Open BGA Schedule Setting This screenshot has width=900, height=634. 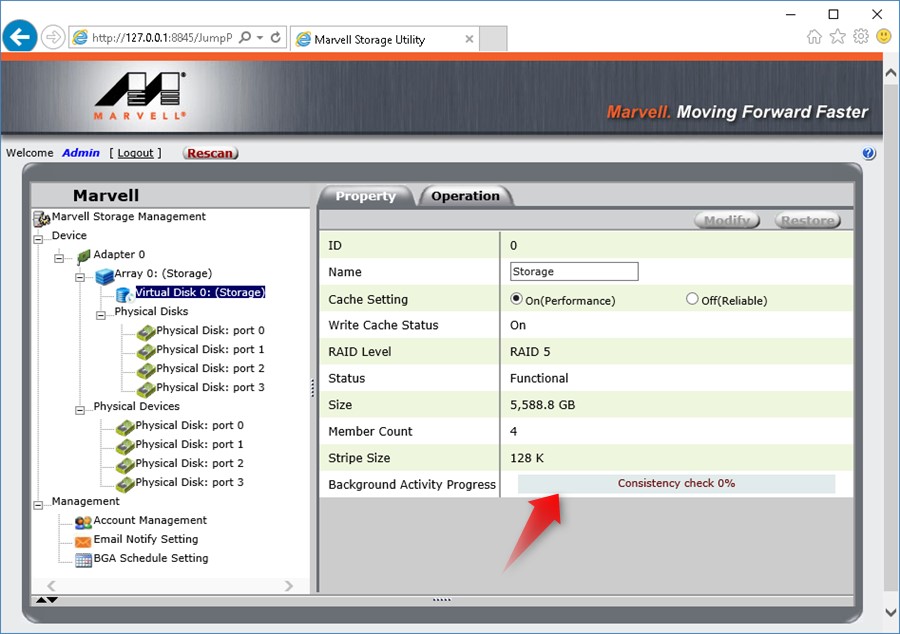[82, 559]
